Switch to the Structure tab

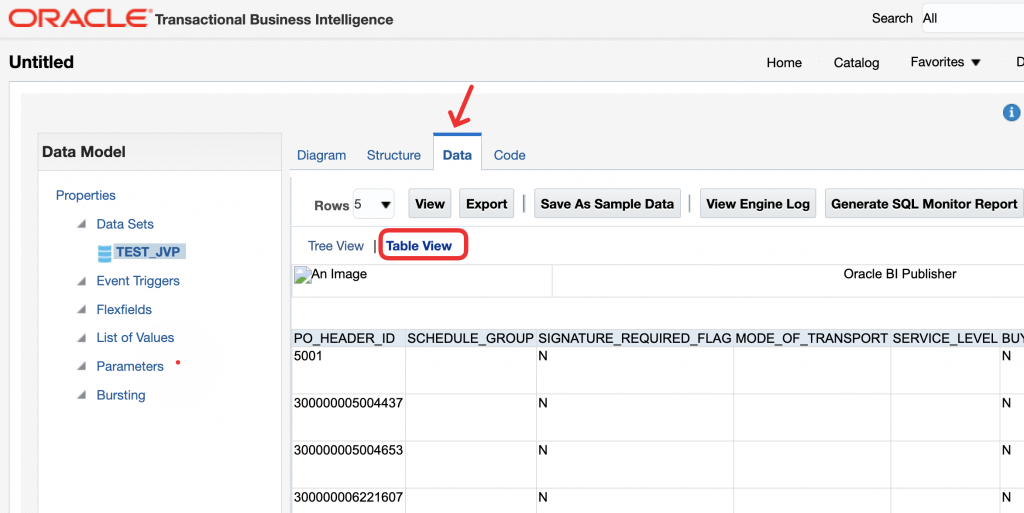point(393,155)
